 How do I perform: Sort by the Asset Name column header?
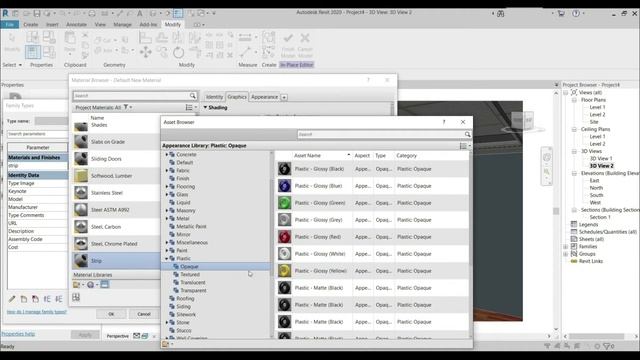pyautogui.click(x=307, y=156)
